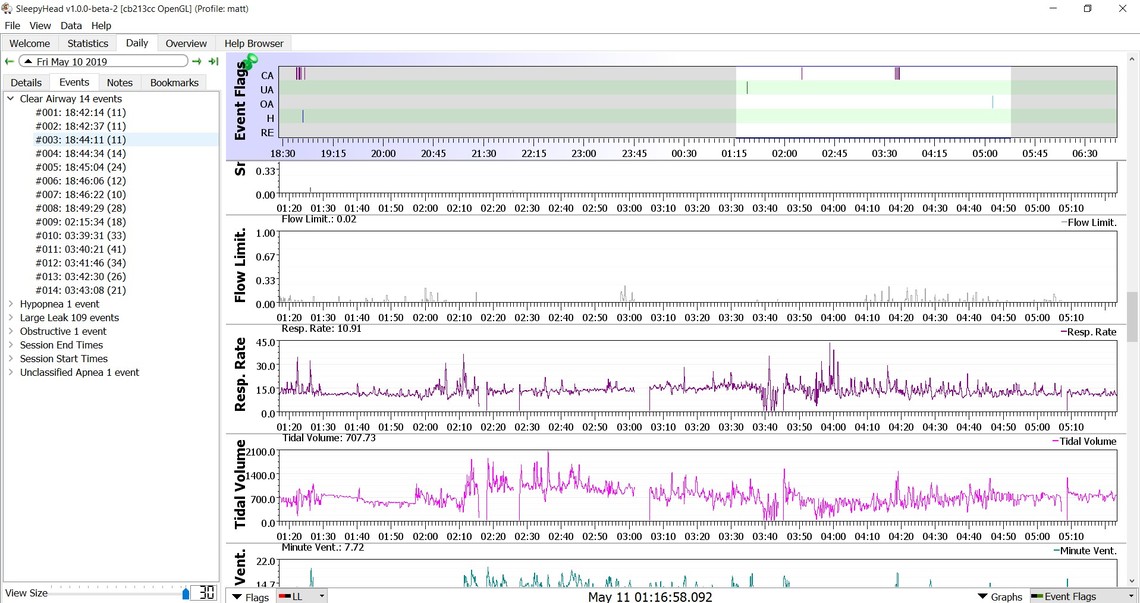This screenshot has width=1140, height=603.
Task: Click the green pin on Event Flags graph
Action: (x=250, y=61)
